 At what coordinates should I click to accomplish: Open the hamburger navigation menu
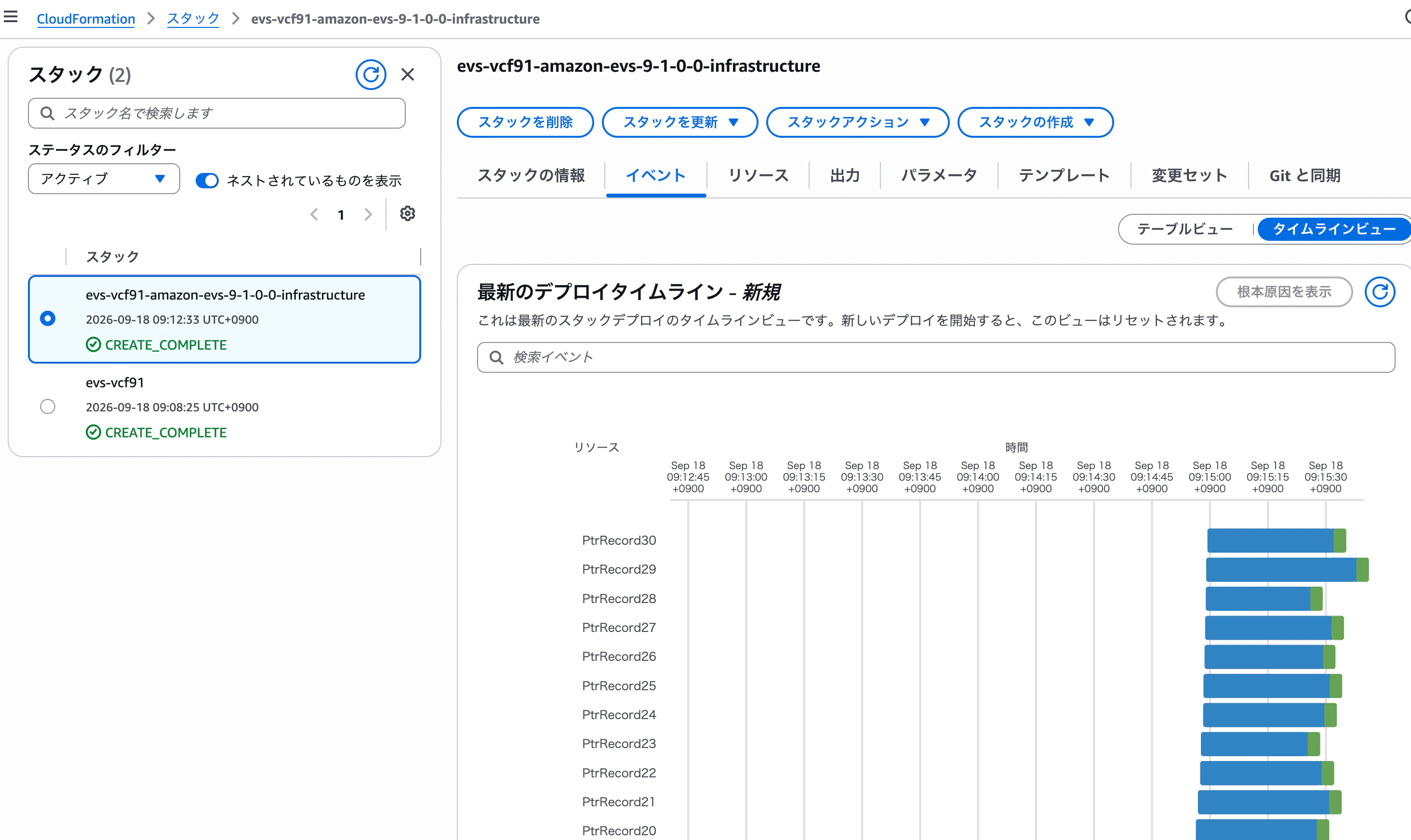pyautogui.click(x=11, y=17)
